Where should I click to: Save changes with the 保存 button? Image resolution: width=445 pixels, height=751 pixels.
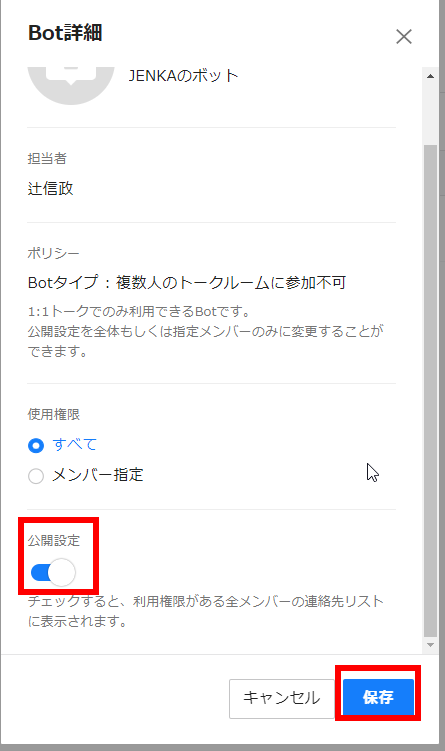(378, 697)
